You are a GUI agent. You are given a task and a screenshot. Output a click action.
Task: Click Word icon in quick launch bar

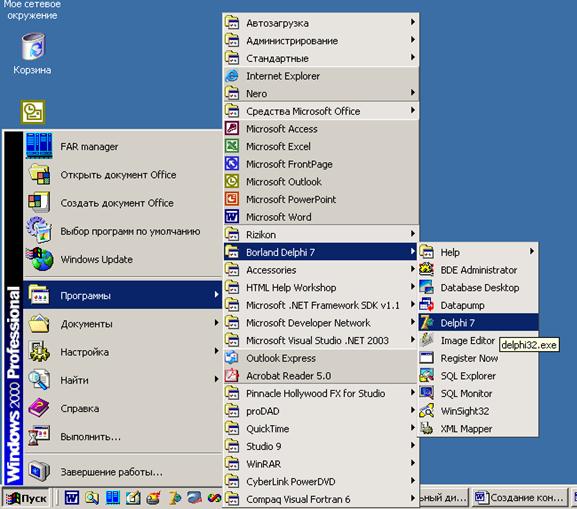pos(72,498)
